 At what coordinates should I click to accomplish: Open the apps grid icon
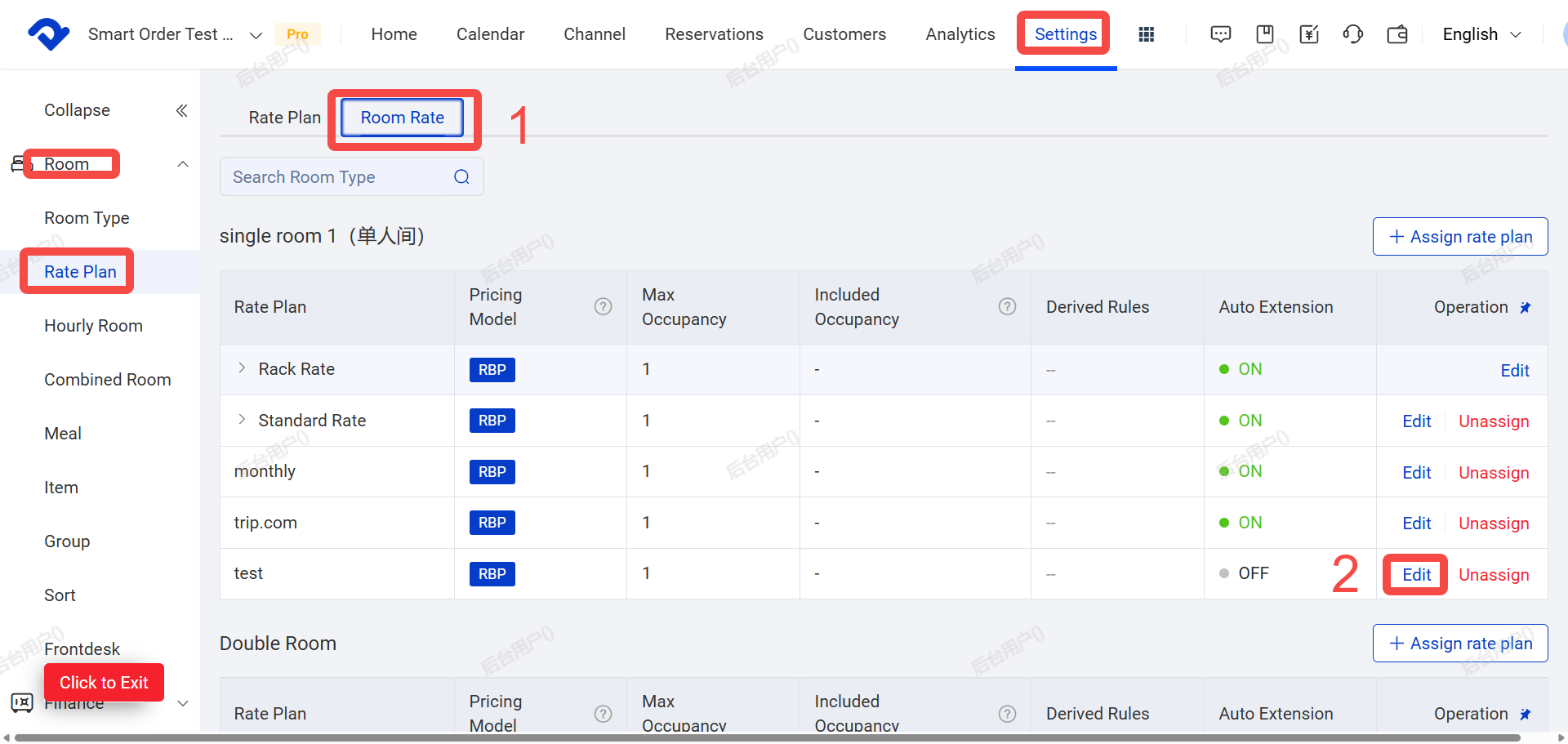click(1147, 34)
